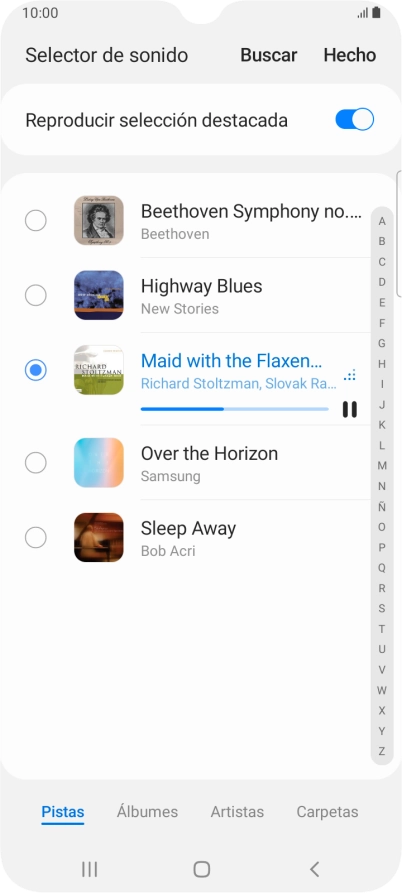This screenshot has height=893, width=402.
Task: Tap the Sleep Away album cover
Action: (x=99, y=537)
